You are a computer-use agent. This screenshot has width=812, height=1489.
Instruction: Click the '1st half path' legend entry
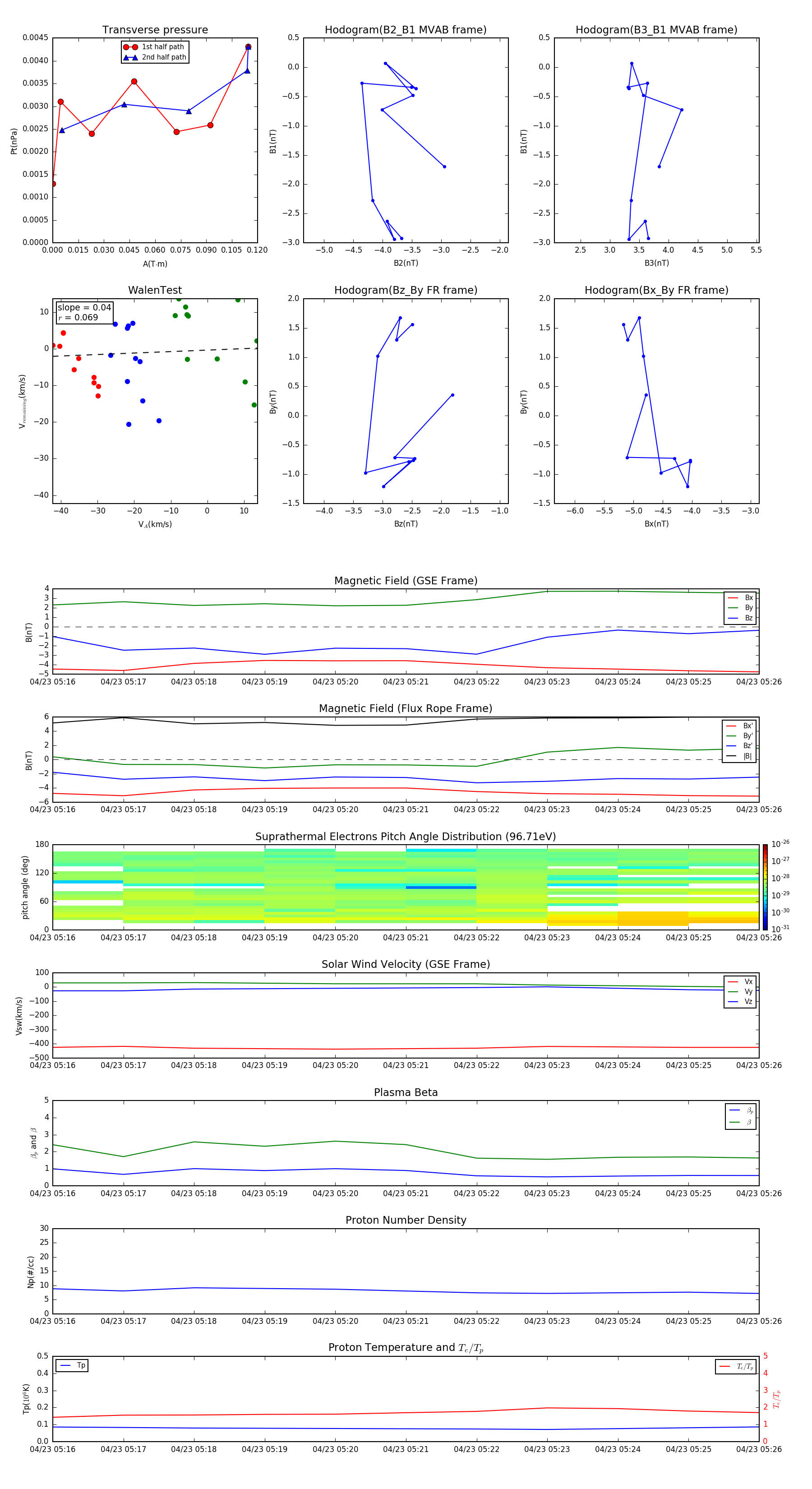coord(154,47)
